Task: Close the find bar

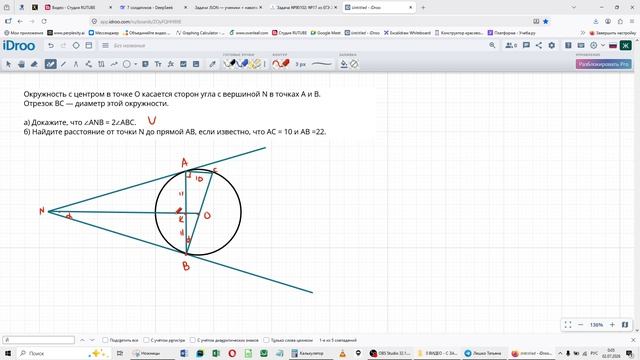Action: coord(633,340)
